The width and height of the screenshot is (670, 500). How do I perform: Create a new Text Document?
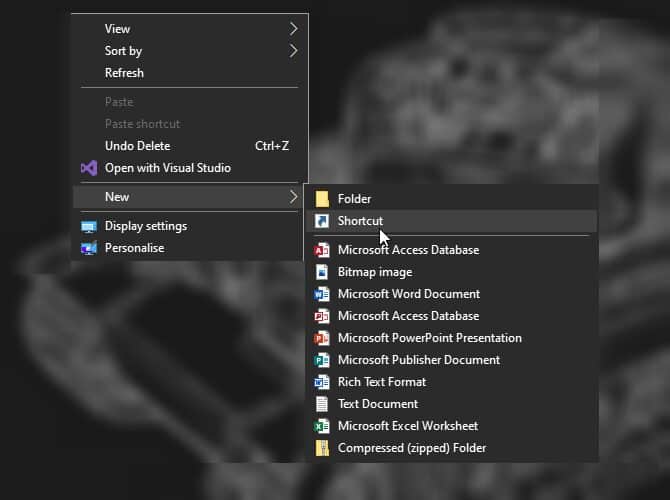[x=378, y=404]
